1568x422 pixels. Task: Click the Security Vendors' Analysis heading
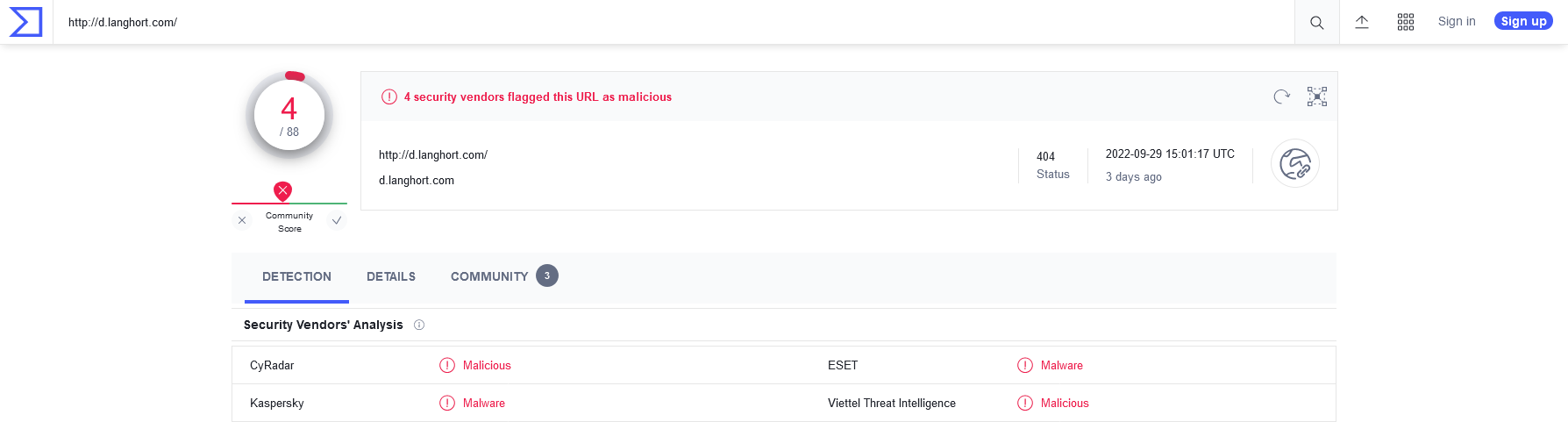point(324,325)
